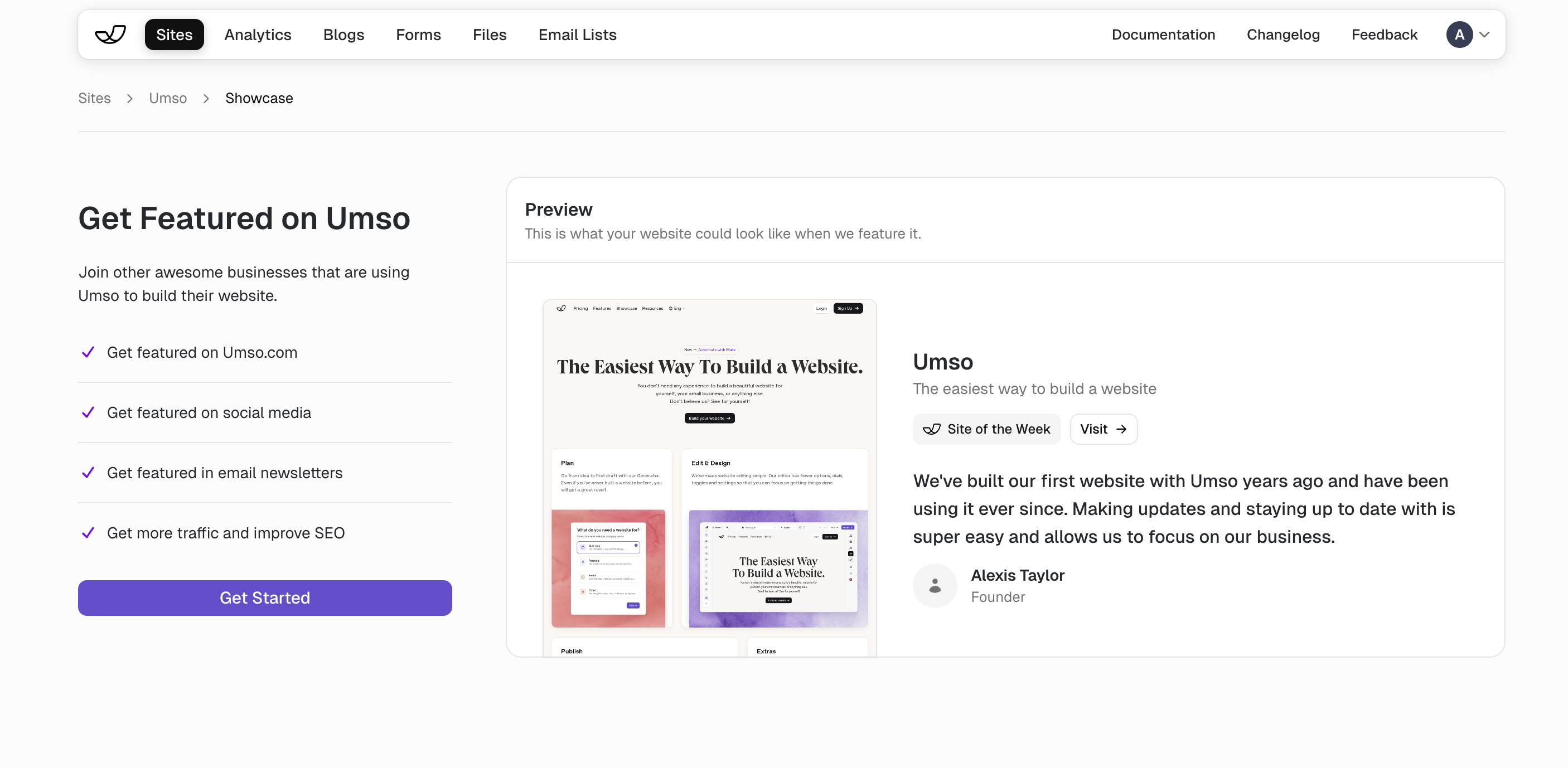Click checkmark beside Get featured on social media
Image resolution: width=1568 pixels, height=768 pixels.
[88, 412]
